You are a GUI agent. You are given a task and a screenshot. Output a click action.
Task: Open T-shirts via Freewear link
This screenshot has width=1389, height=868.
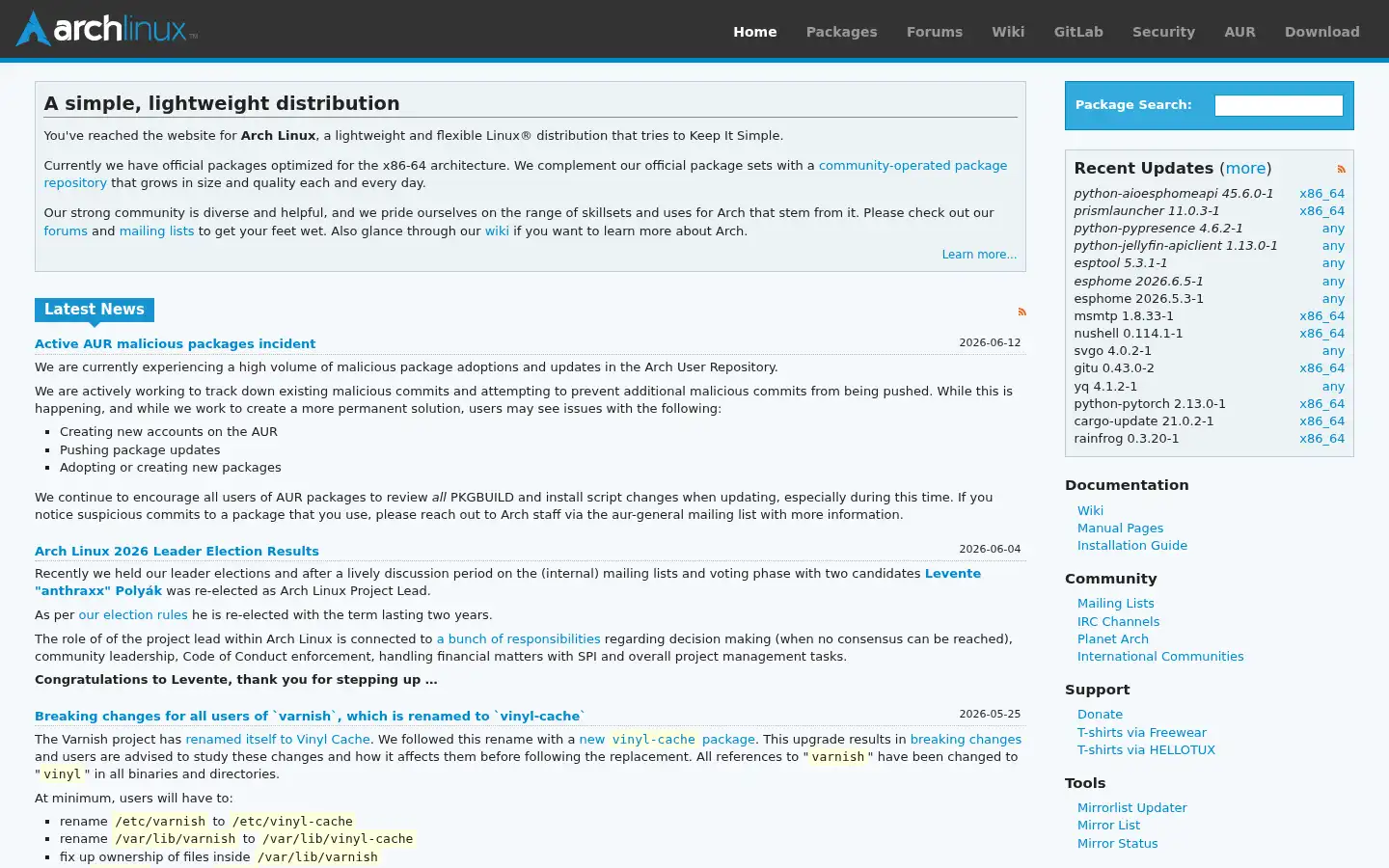point(1141,733)
